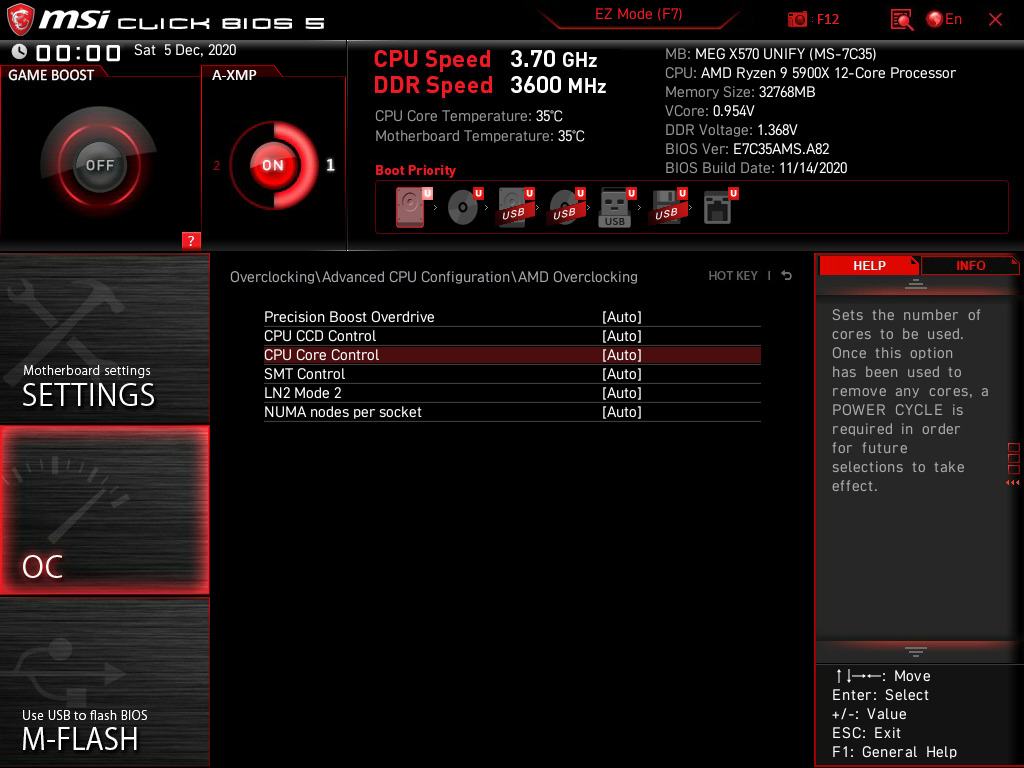Switch to the HELP tab
This screenshot has width=1024, height=768.
coord(869,266)
